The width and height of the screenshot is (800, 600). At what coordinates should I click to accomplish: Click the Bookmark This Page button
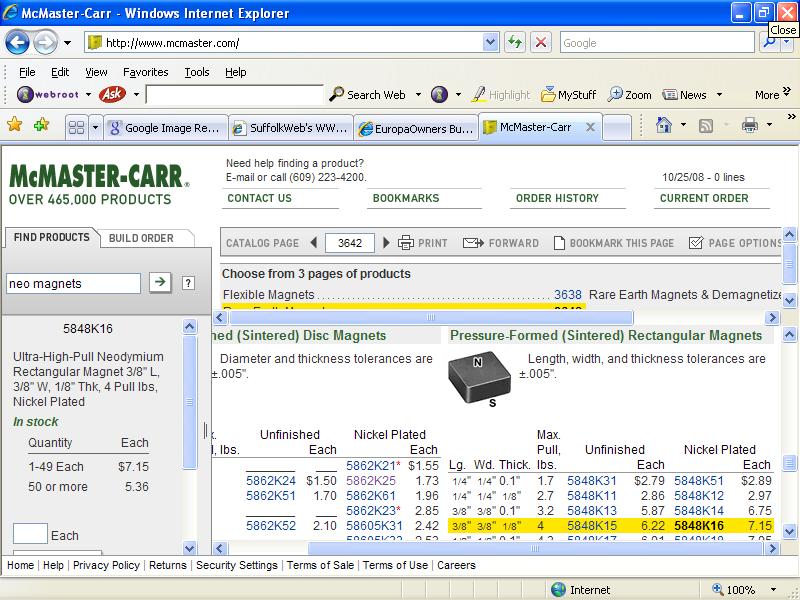point(613,243)
